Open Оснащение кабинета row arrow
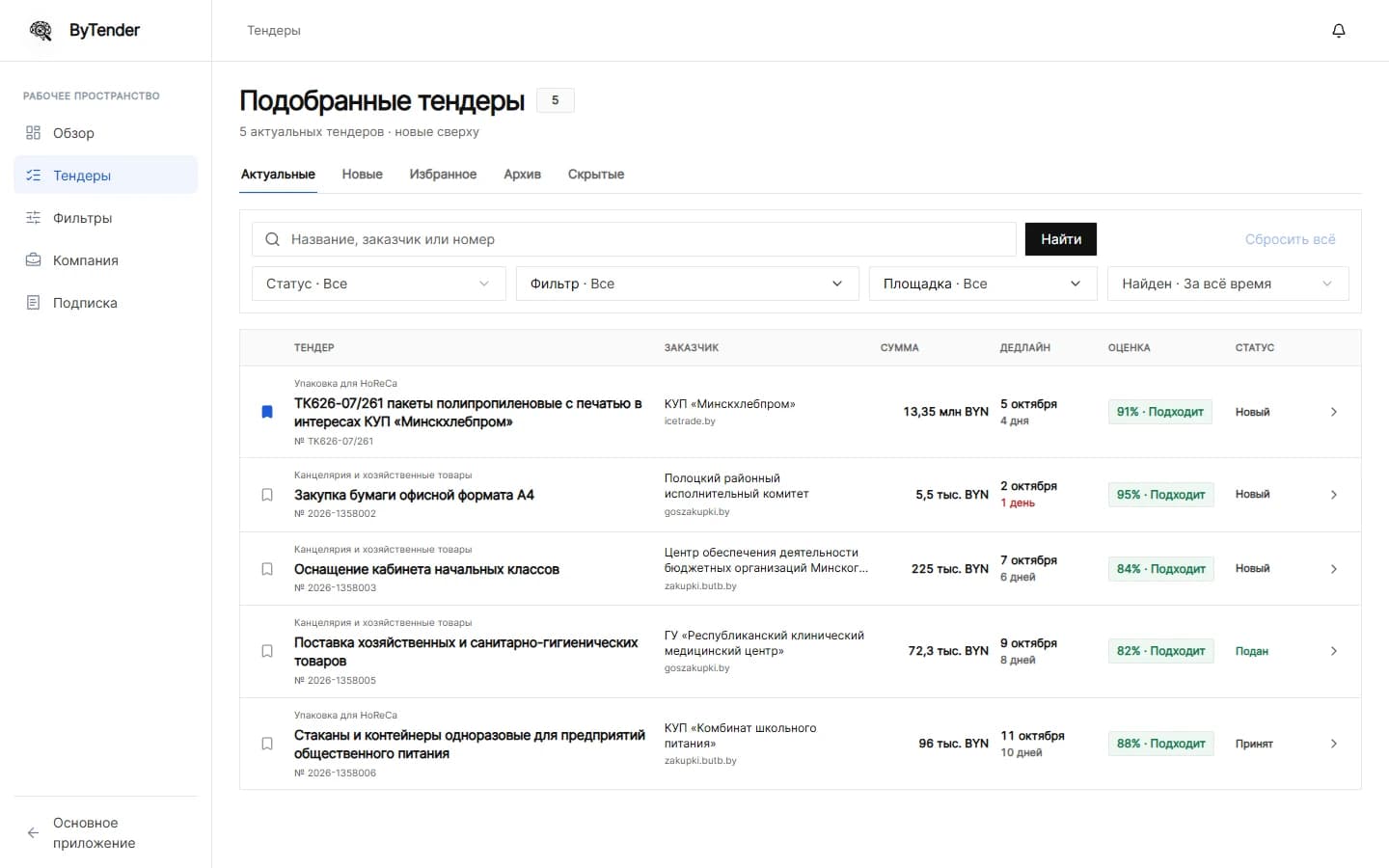1389x868 pixels. 1334,569
